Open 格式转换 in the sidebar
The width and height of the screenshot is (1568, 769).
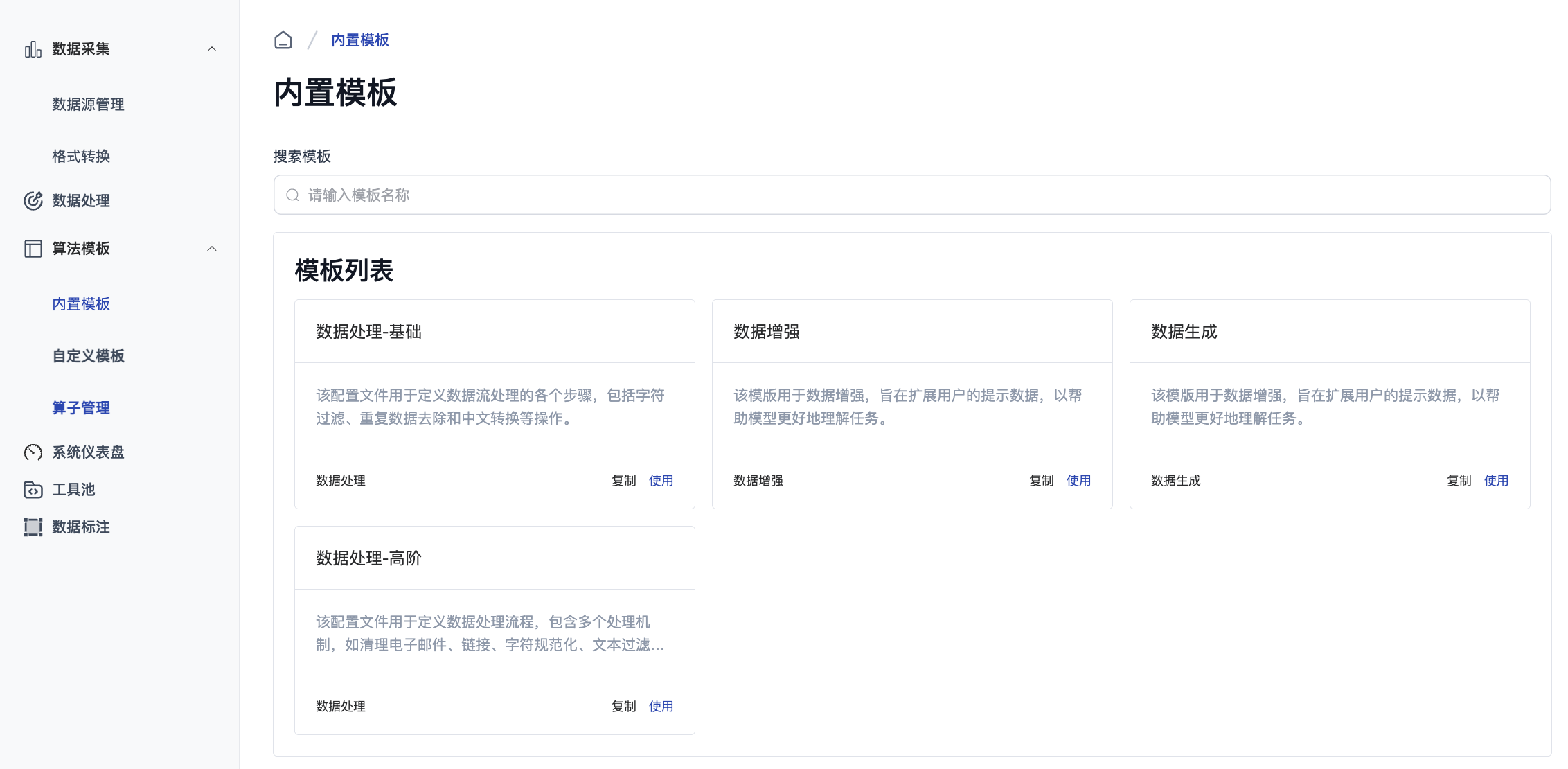click(x=81, y=157)
